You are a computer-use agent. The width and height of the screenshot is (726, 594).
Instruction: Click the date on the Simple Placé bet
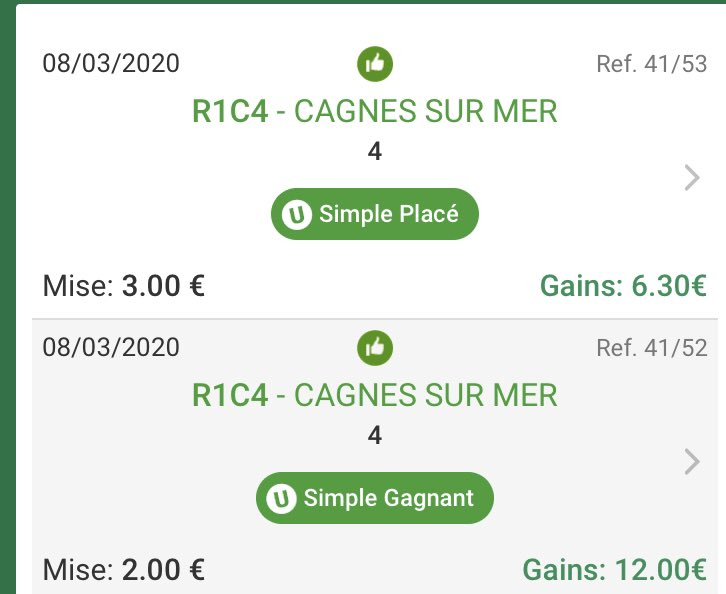(x=111, y=64)
